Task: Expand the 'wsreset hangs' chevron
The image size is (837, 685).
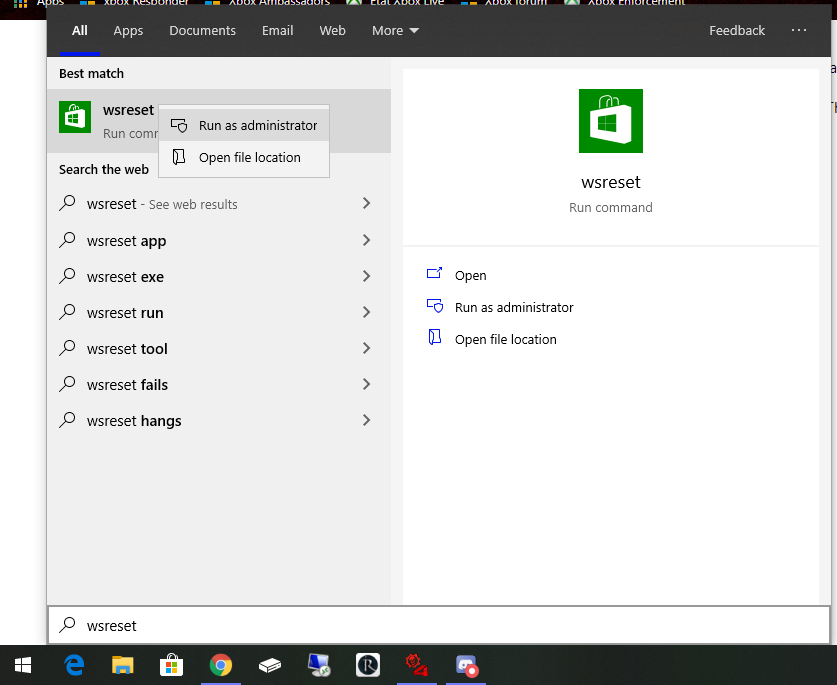Action: point(366,420)
